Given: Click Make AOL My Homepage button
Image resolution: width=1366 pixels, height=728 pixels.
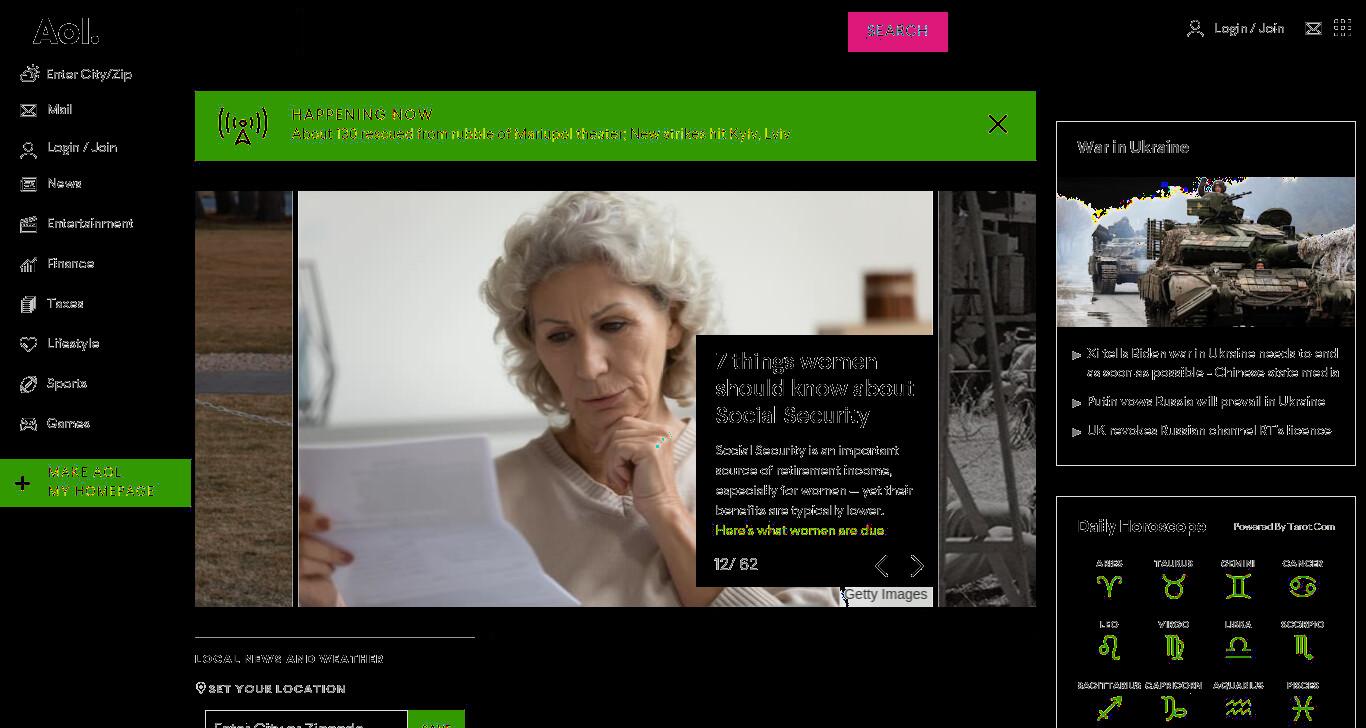Looking at the screenshot, I should (95, 483).
